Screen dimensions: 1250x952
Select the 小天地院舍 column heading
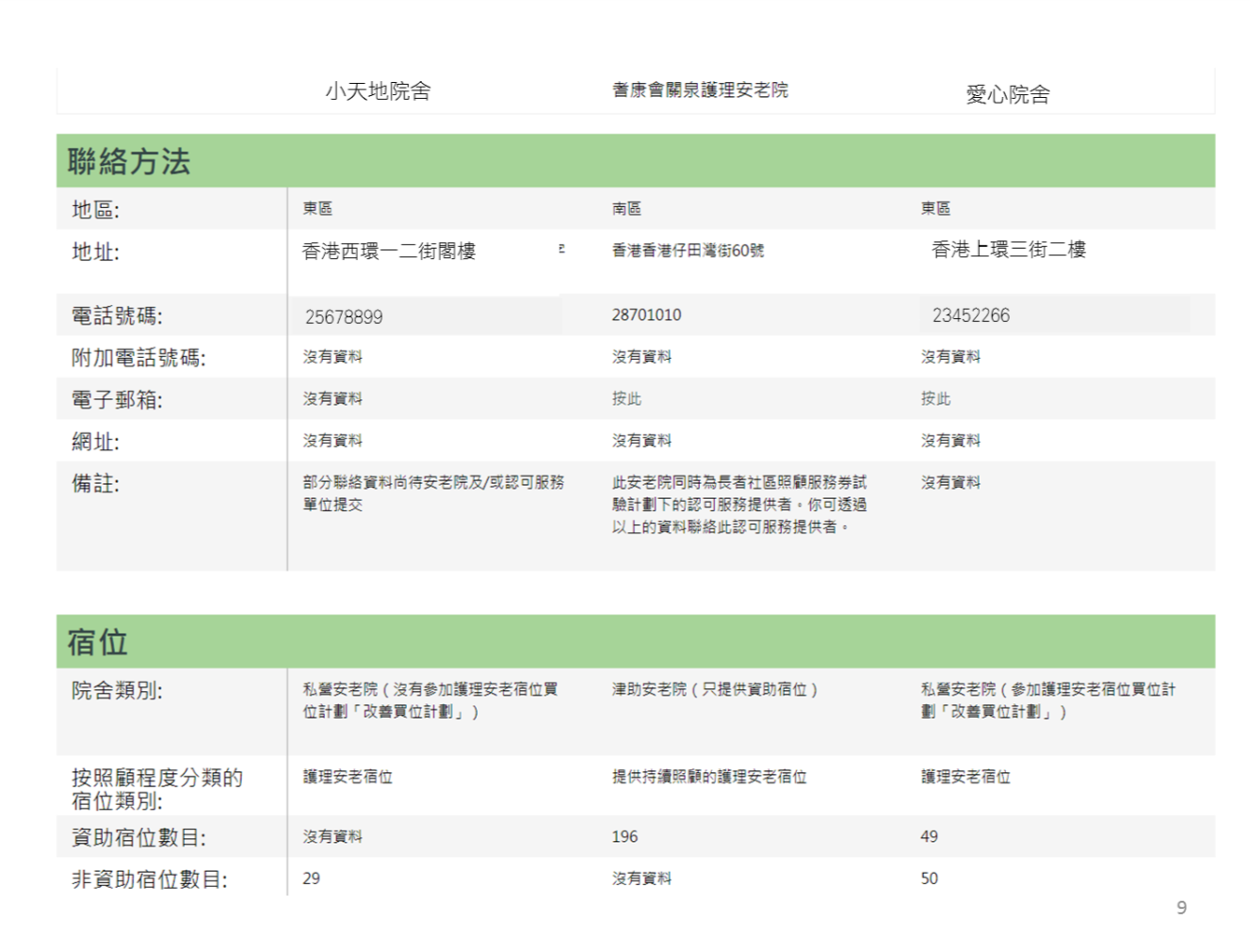pyautogui.click(x=378, y=90)
